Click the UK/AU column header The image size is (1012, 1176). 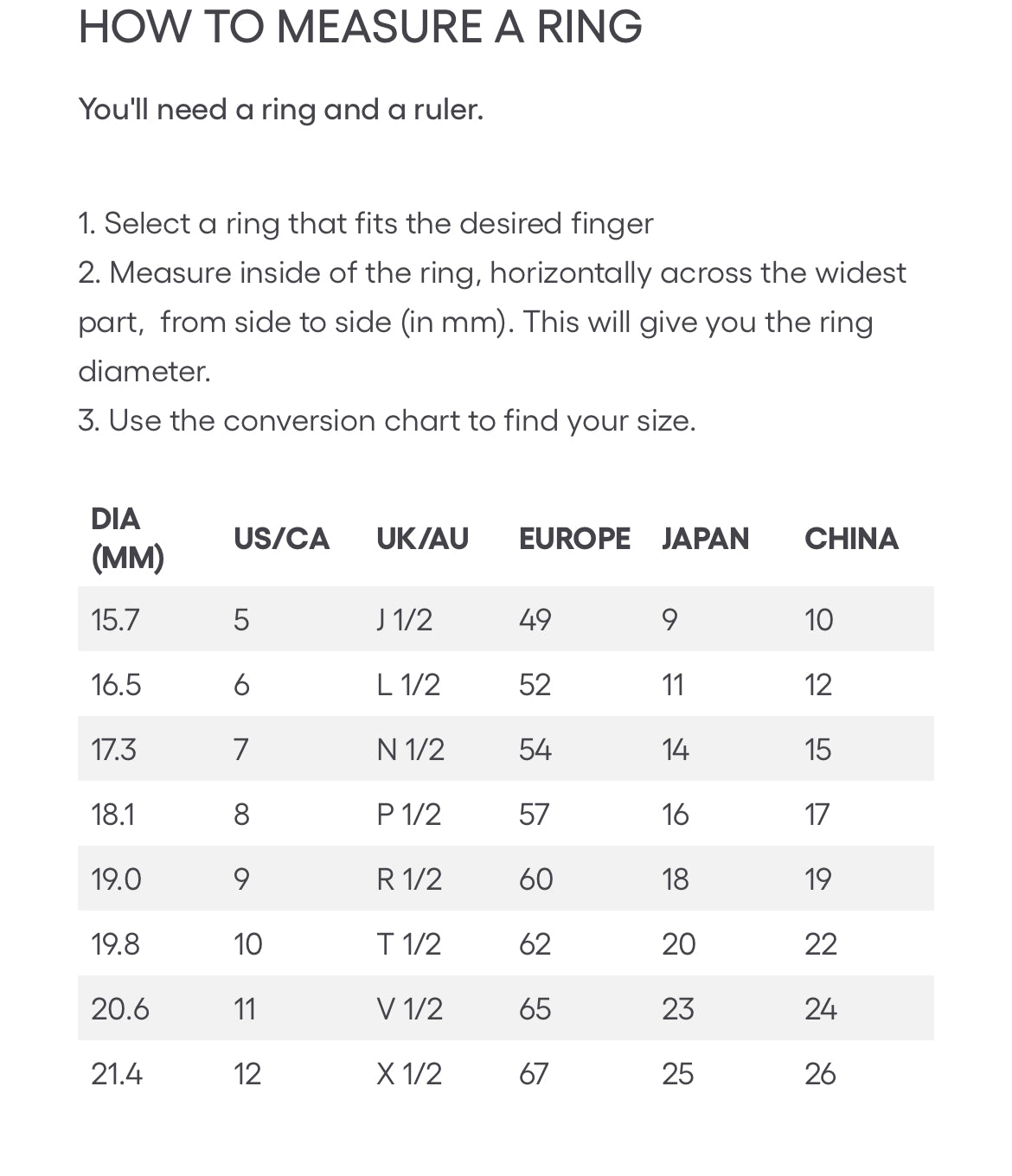pos(422,539)
